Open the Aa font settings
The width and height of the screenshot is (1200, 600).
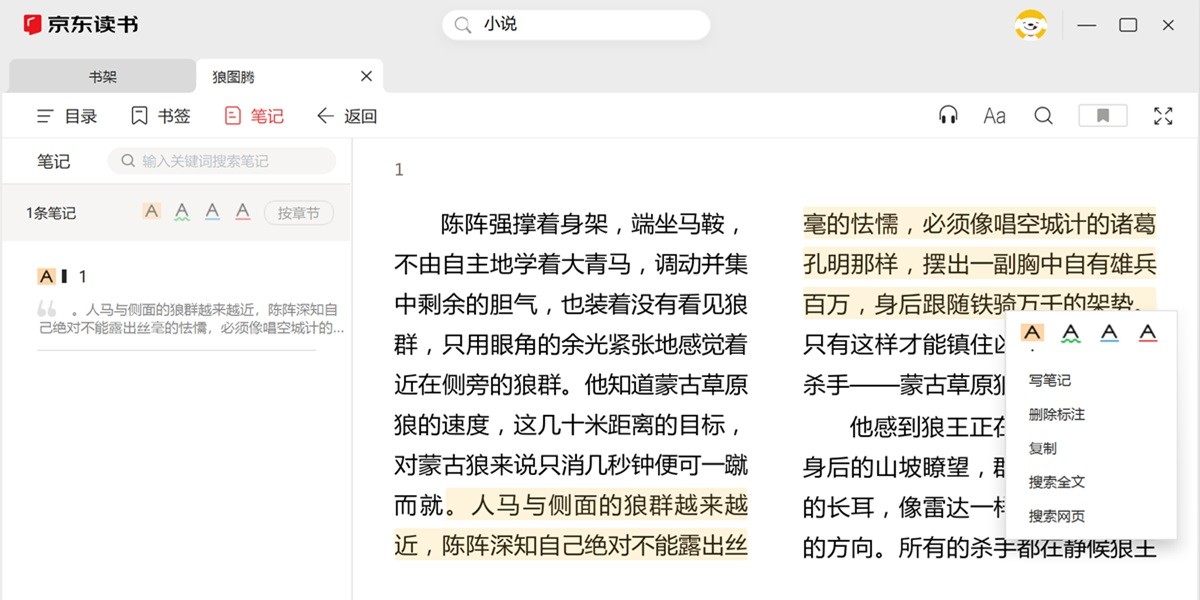pos(994,116)
